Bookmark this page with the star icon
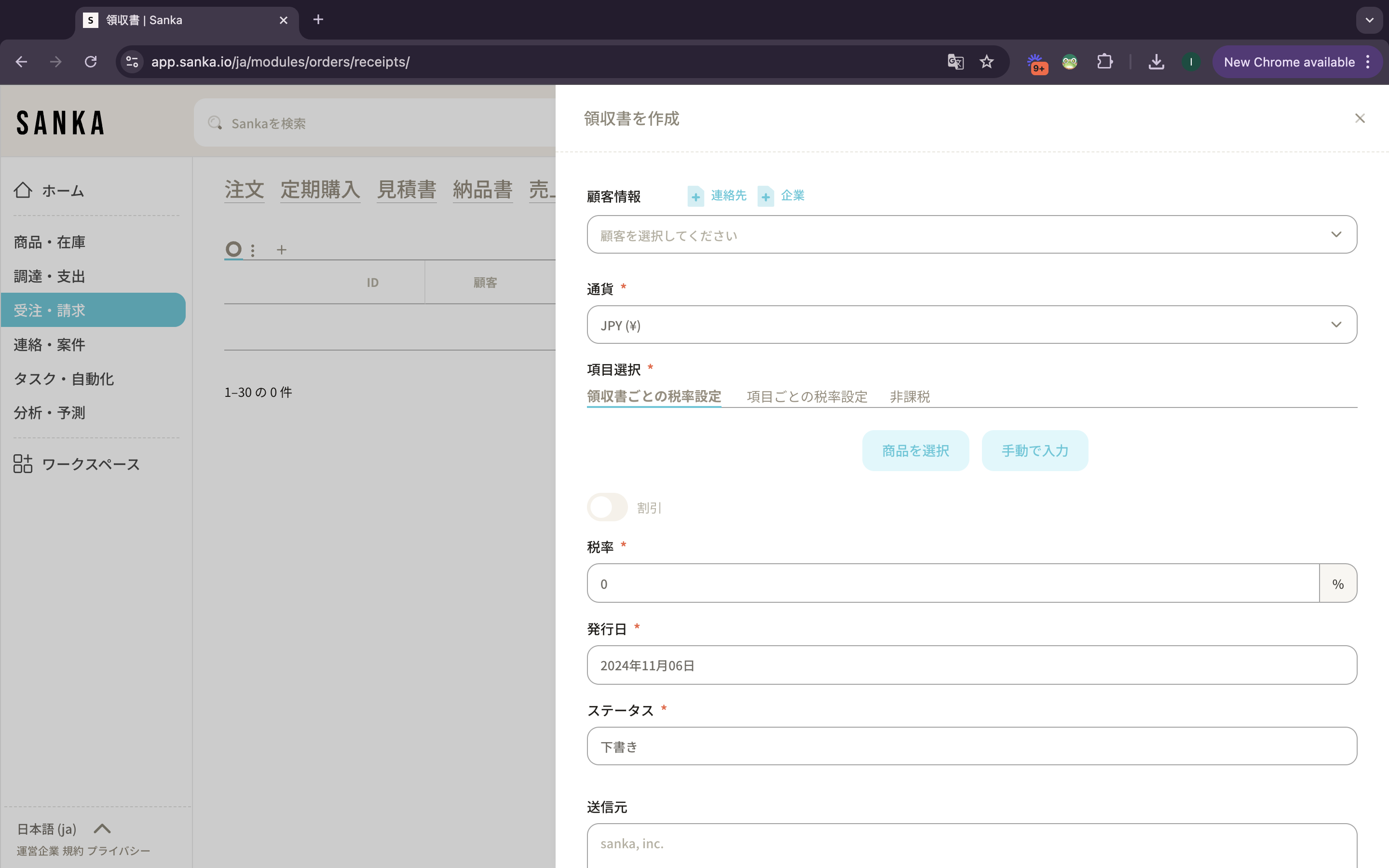 [x=987, y=62]
